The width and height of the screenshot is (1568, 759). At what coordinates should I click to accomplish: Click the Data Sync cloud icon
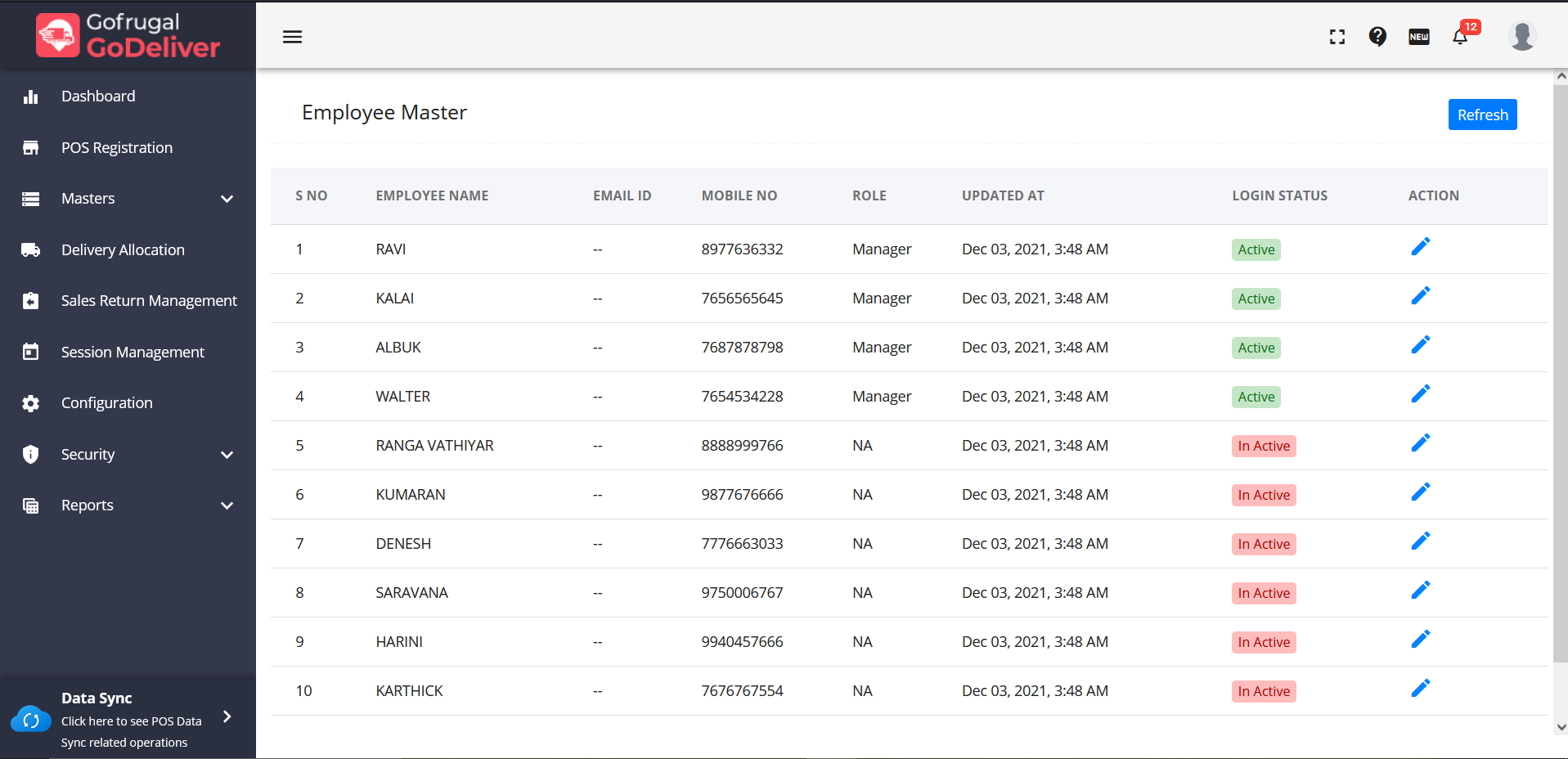point(31,720)
